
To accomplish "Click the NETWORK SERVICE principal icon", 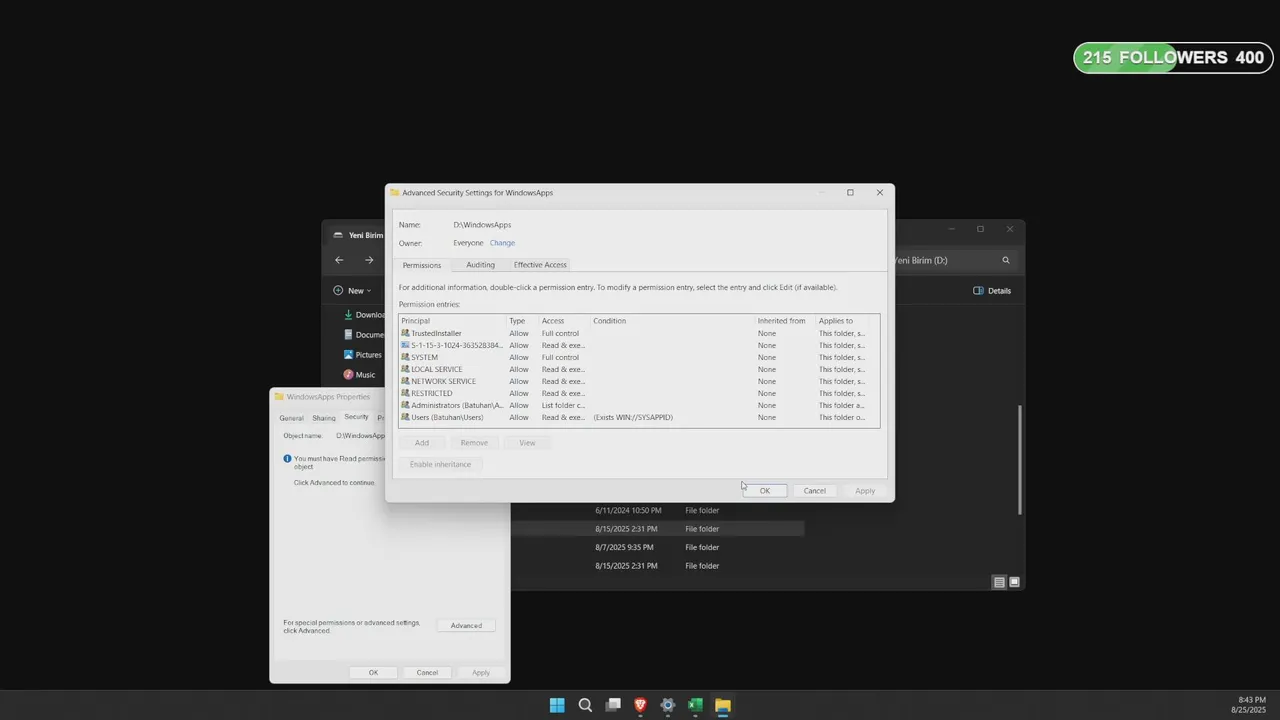I will tap(405, 381).
